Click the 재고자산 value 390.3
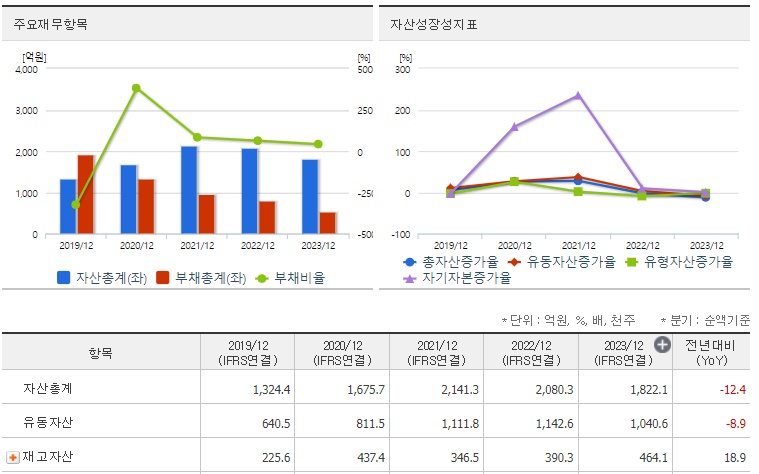 point(559,457)
